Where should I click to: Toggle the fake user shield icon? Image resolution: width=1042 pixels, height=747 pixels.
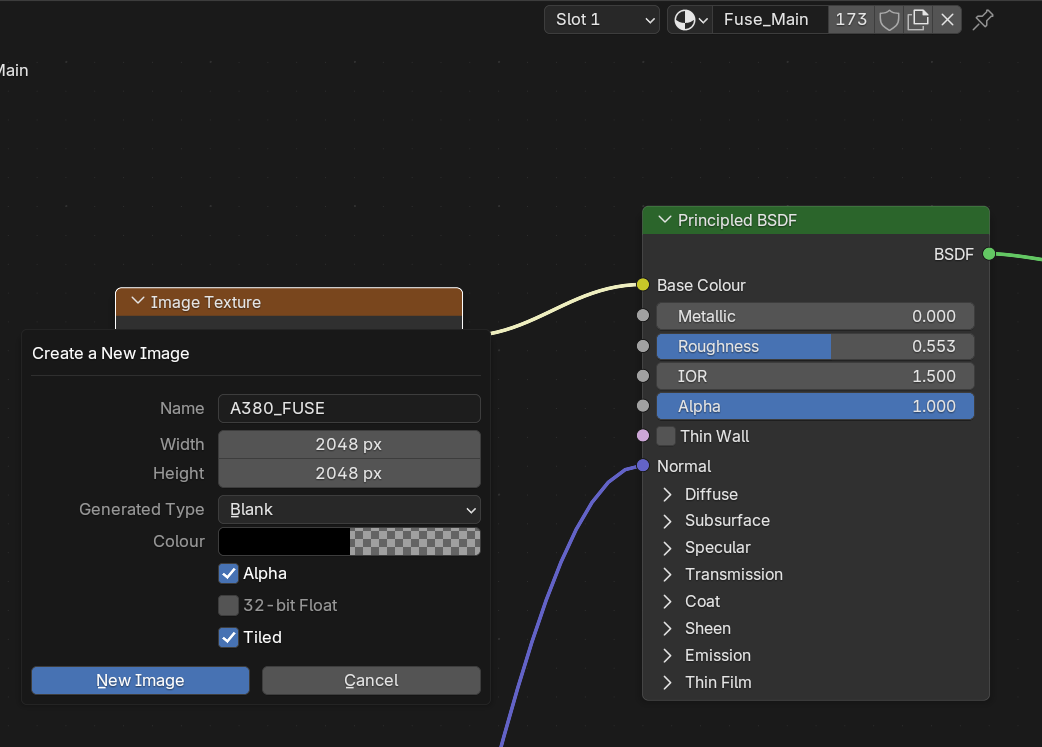coord(889,20)
